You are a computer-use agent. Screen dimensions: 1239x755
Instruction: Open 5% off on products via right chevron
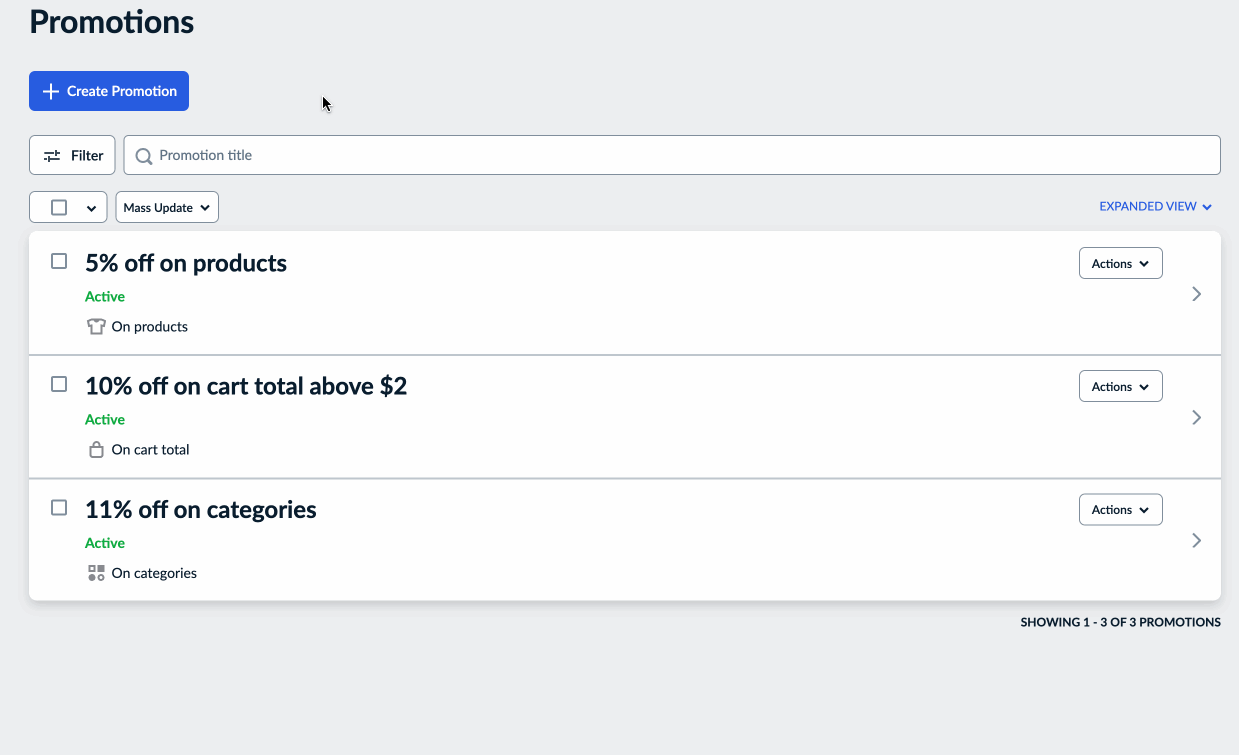pos(1196,294)
